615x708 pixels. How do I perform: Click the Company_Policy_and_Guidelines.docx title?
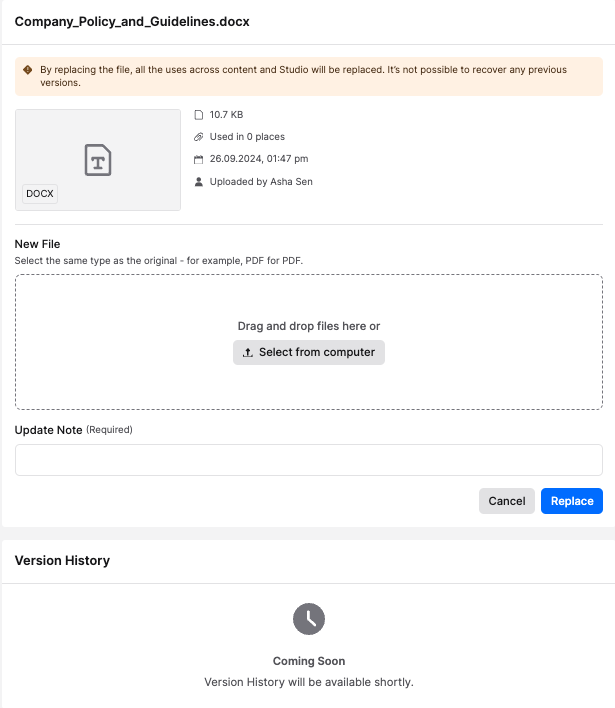132,22
